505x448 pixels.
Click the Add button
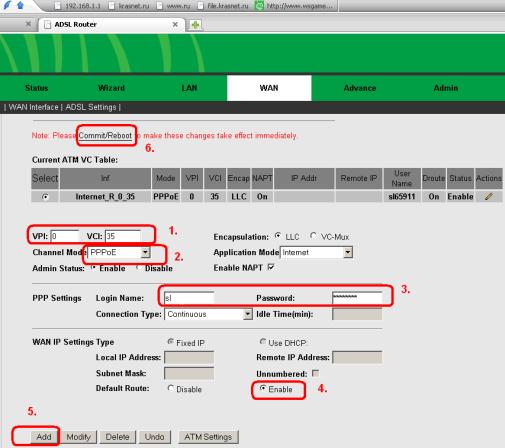[44, 437]
